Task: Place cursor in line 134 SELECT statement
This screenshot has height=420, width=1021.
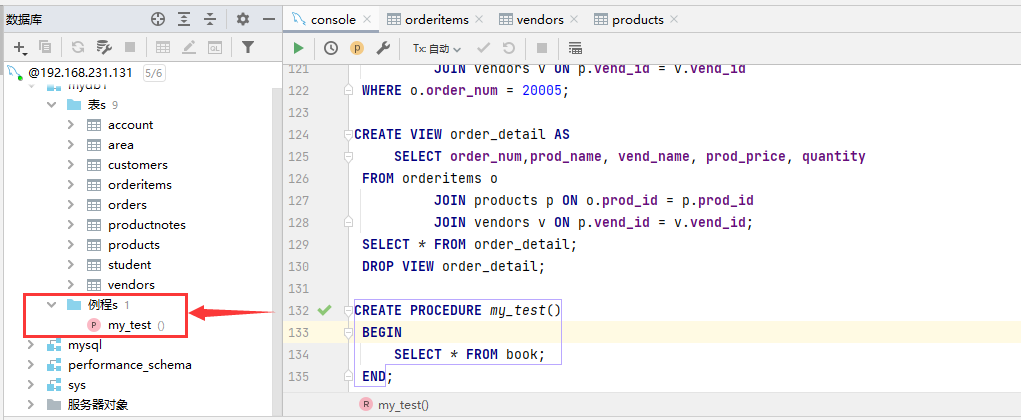Action: (469, 354)
